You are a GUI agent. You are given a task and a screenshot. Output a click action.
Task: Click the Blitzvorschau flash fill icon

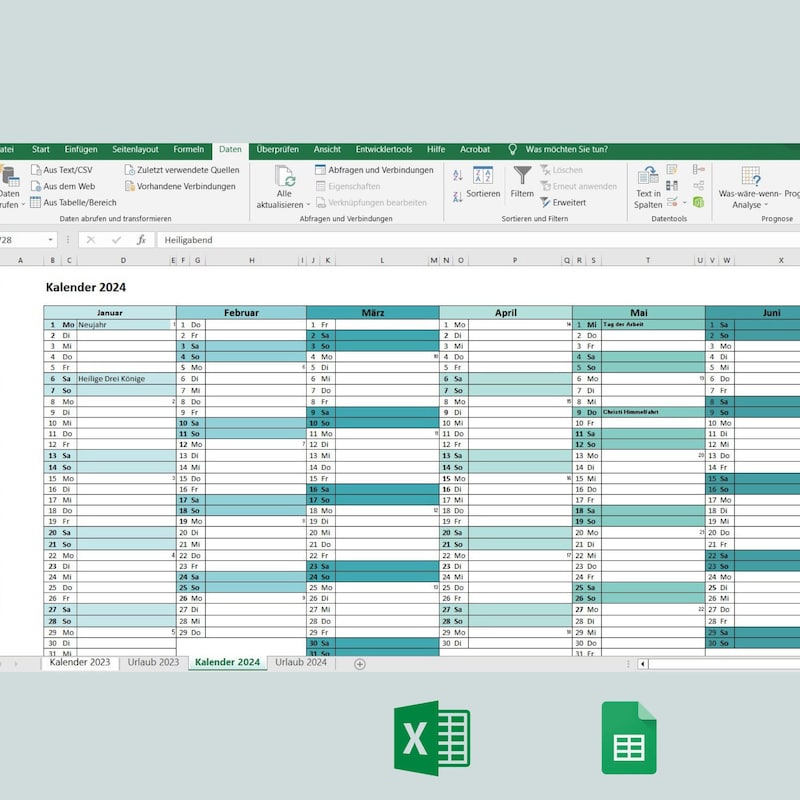(672, 169)
